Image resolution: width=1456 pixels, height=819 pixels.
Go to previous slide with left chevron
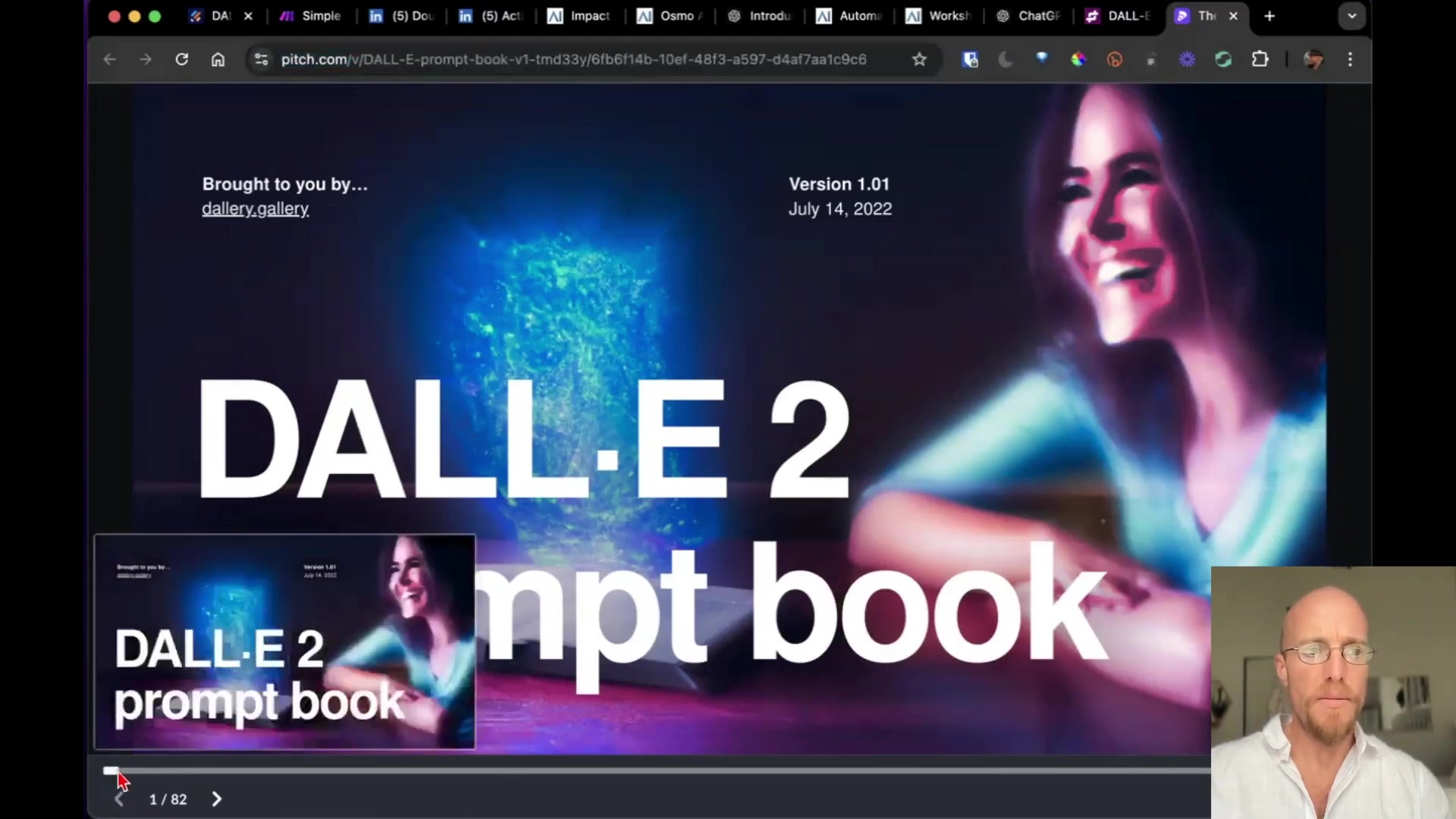click(120, 799)
